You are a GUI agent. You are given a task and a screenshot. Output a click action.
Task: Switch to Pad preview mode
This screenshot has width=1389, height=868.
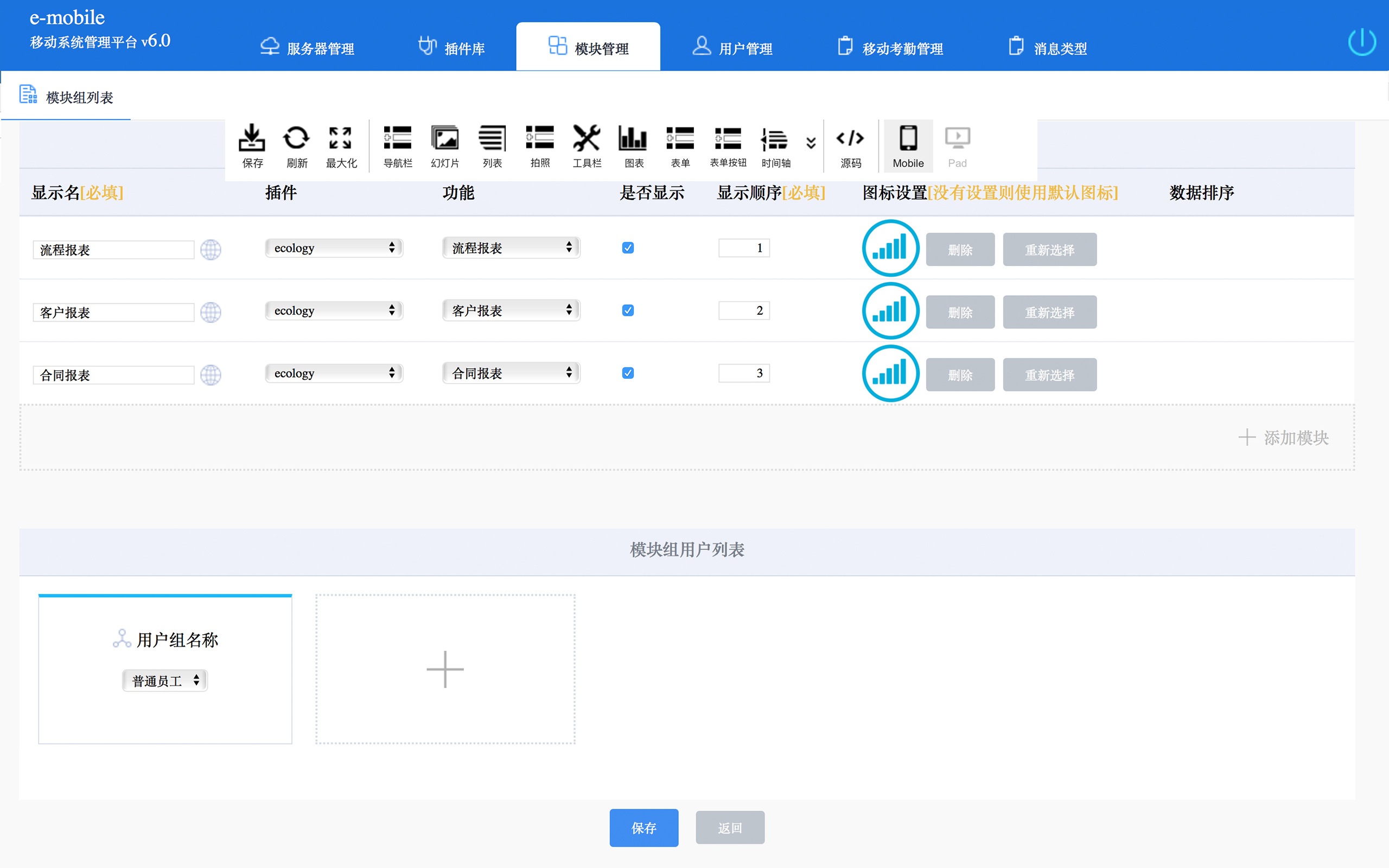click(x=957, y=145)
